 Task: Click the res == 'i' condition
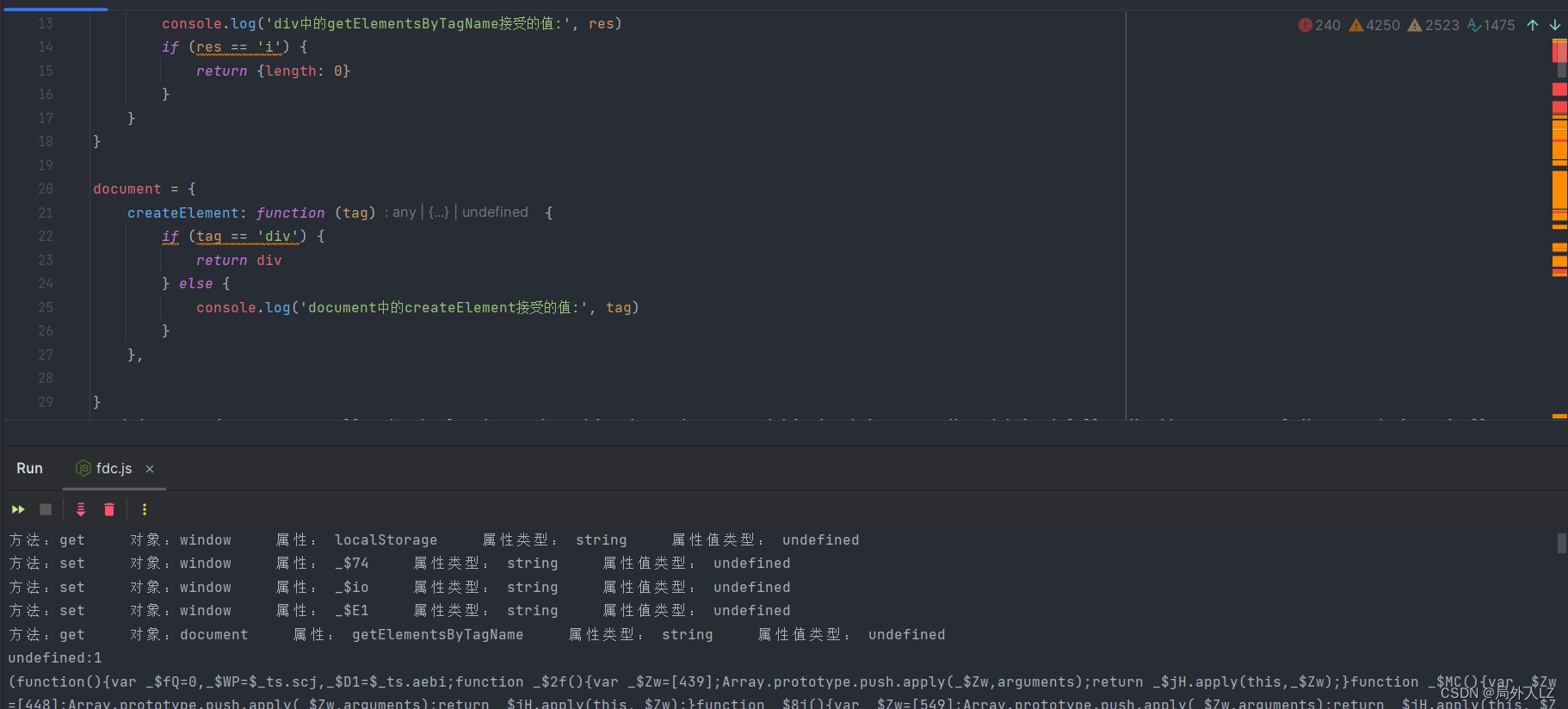pyautogui.click(x=239, y=46)
